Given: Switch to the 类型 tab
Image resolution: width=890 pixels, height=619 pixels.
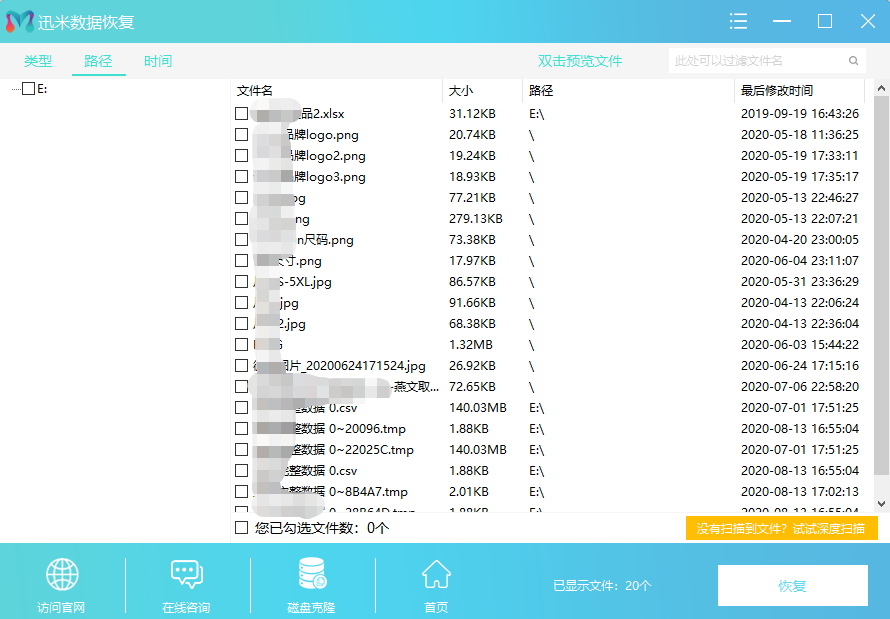Looking at the screenshot, I should click(38, 61).
